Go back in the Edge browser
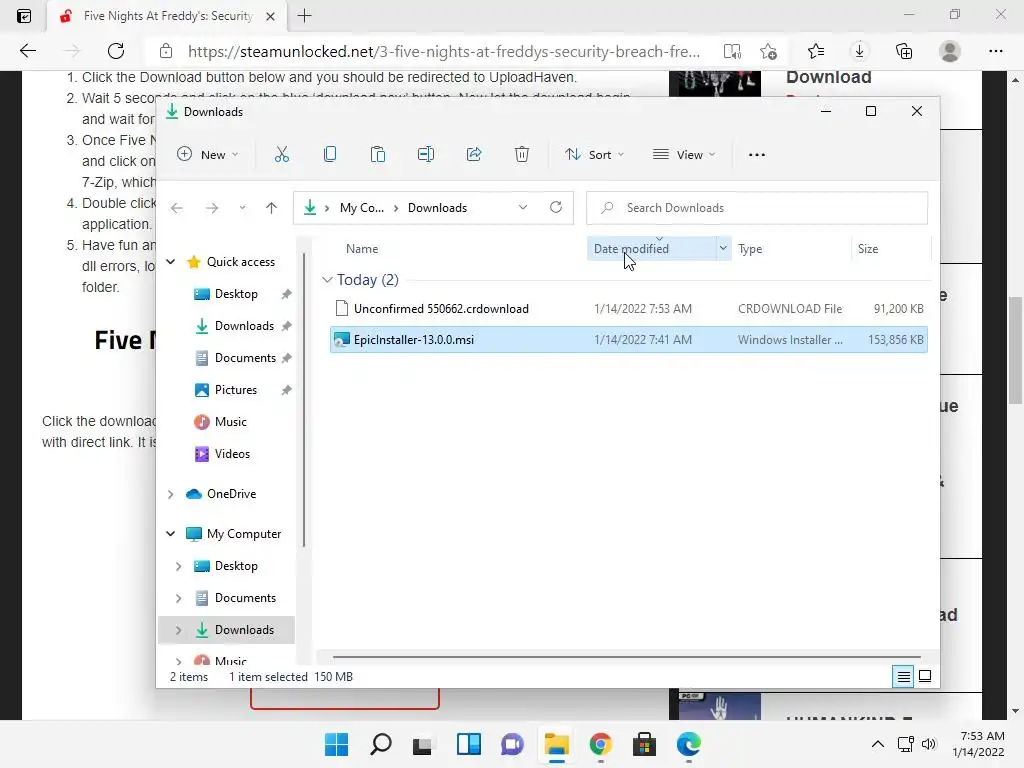Screen dimensions: 1024x768 (x=28, y=51)
